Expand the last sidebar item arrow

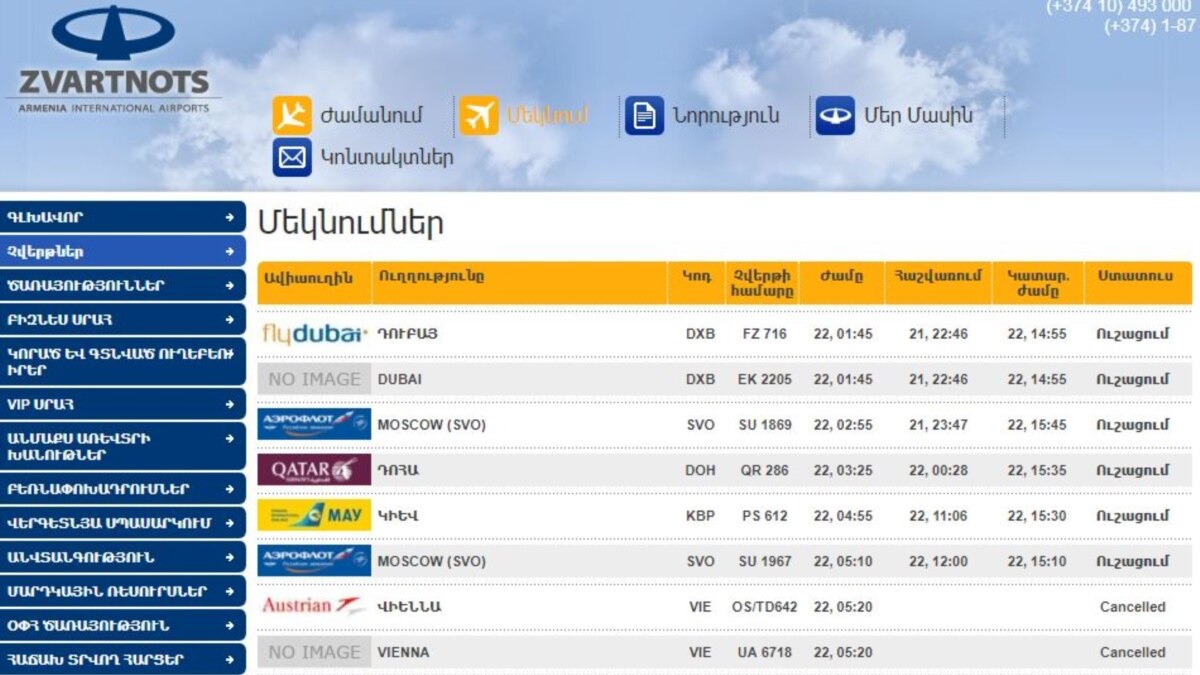click(x=230, y=660)
